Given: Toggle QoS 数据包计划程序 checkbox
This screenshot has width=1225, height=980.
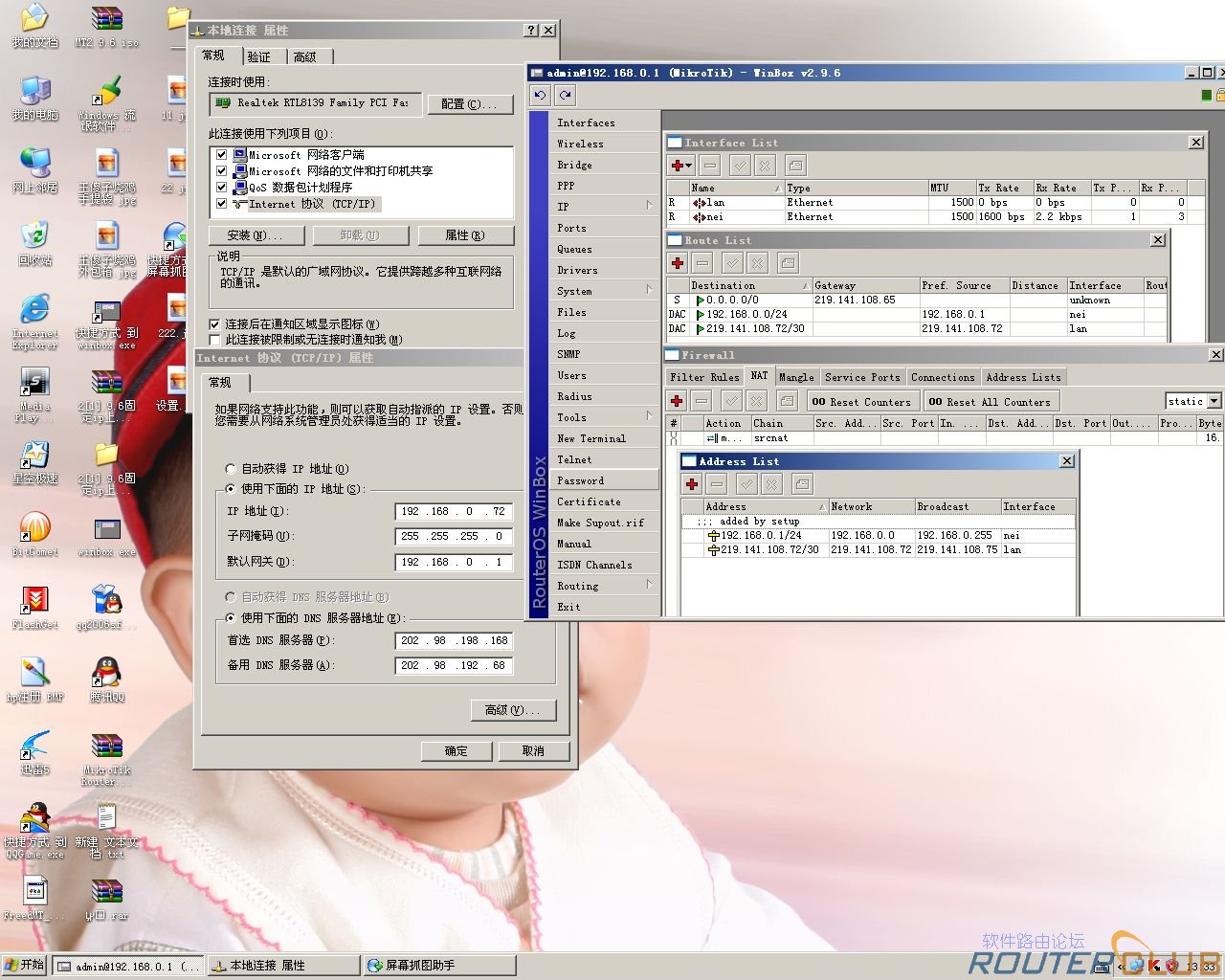Looking at the screenshot, I should pyautogui.click(x=222, y=188).
